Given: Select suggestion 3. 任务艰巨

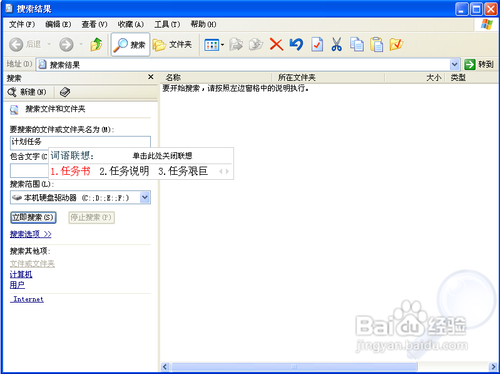Looking at the screenshot, I should pyautogui.click(x=183, y=171).
